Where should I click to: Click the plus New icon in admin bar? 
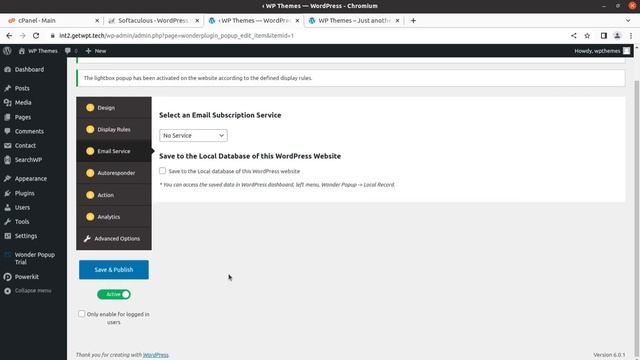point(88,51)
